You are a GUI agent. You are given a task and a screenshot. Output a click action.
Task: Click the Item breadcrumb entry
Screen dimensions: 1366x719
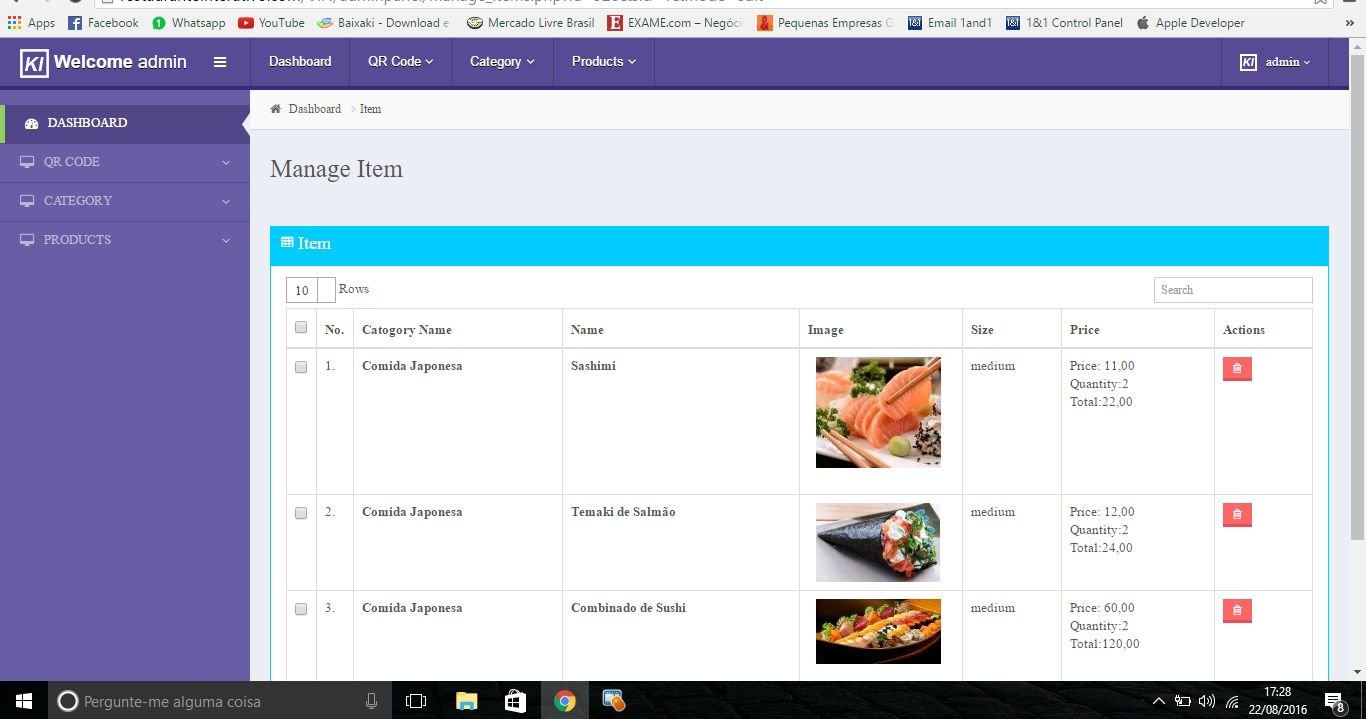370,109
